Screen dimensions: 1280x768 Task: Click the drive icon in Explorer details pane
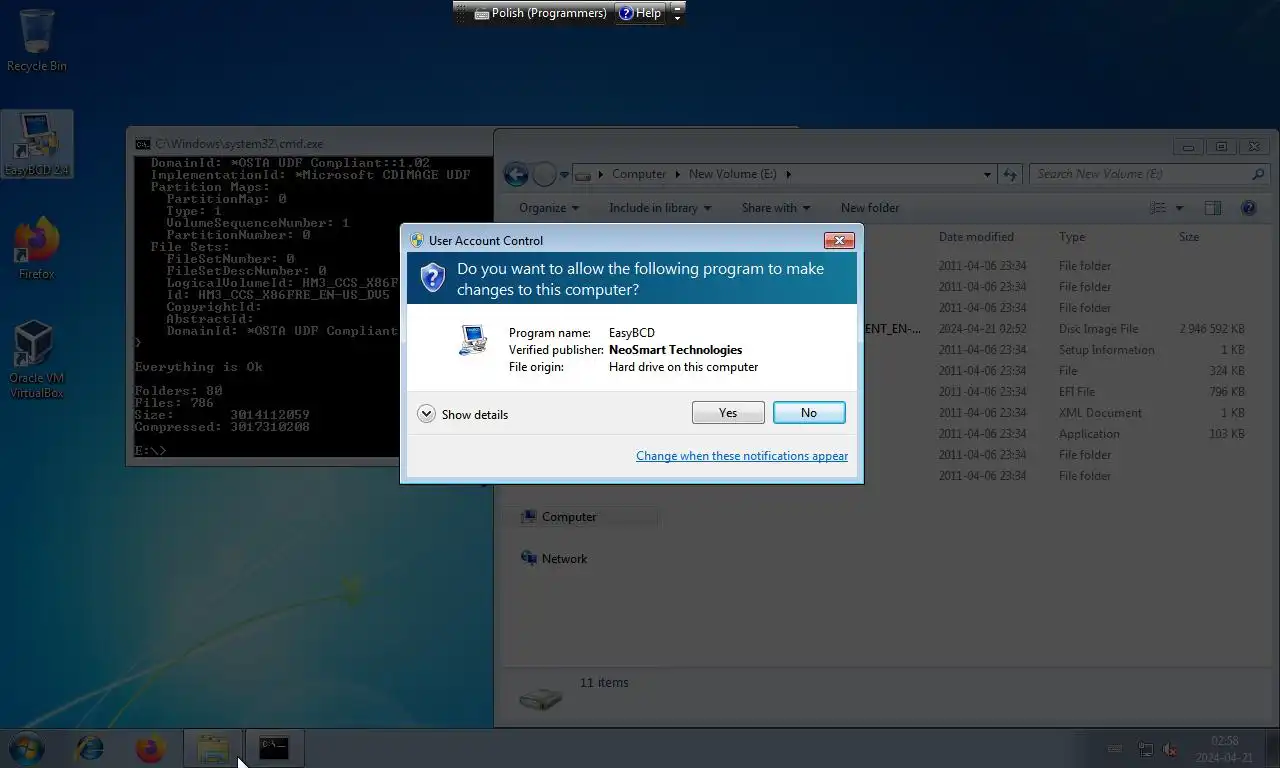click(x=541, y=698)
